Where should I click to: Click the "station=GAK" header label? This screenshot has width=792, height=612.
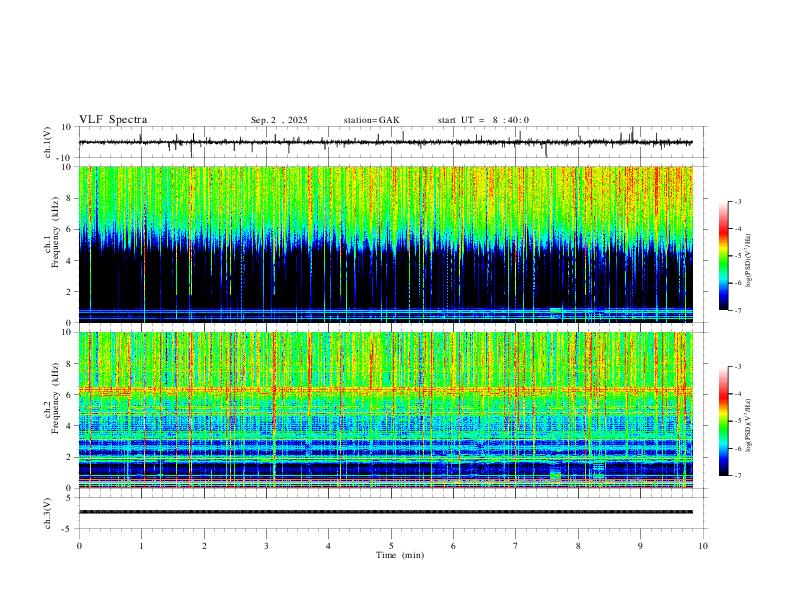coord(371,120)
